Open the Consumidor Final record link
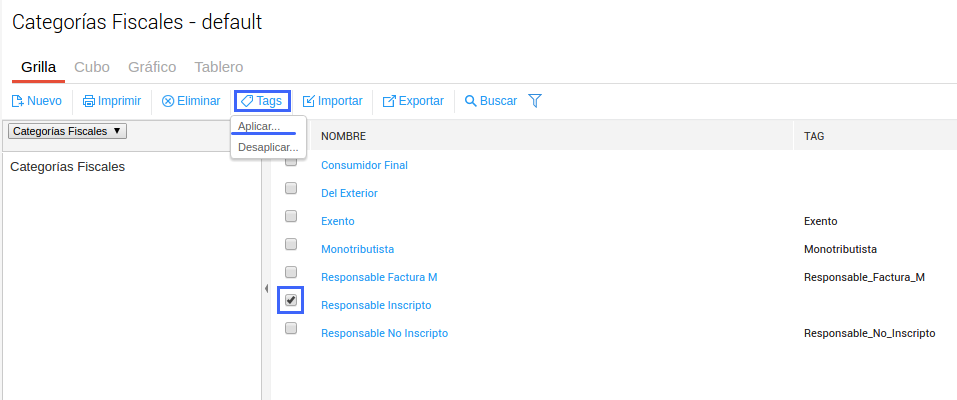The image size is (957, 400). [x=364, y=165]
